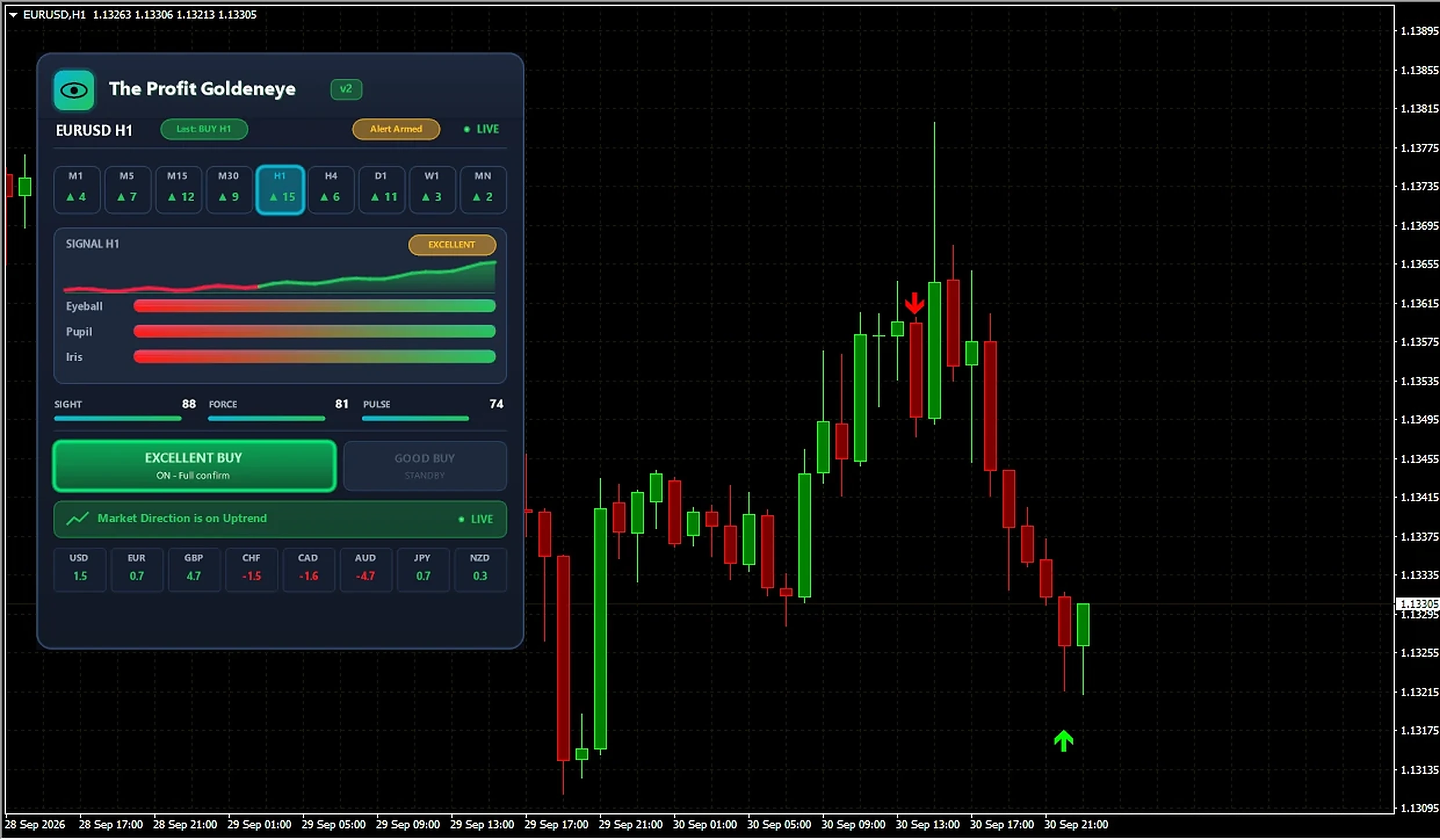The width and height of the screenshot is (1440, 840).
Task: Click the LIVE dot in market direction bar
Action: tap(461, 519)
